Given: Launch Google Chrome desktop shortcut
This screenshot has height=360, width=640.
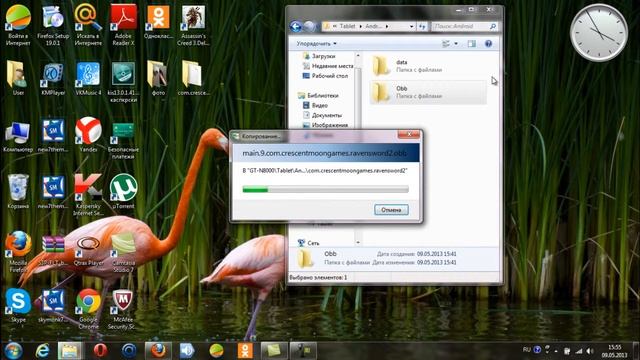Looking at the screenshot, I should (x=88, y=309).
